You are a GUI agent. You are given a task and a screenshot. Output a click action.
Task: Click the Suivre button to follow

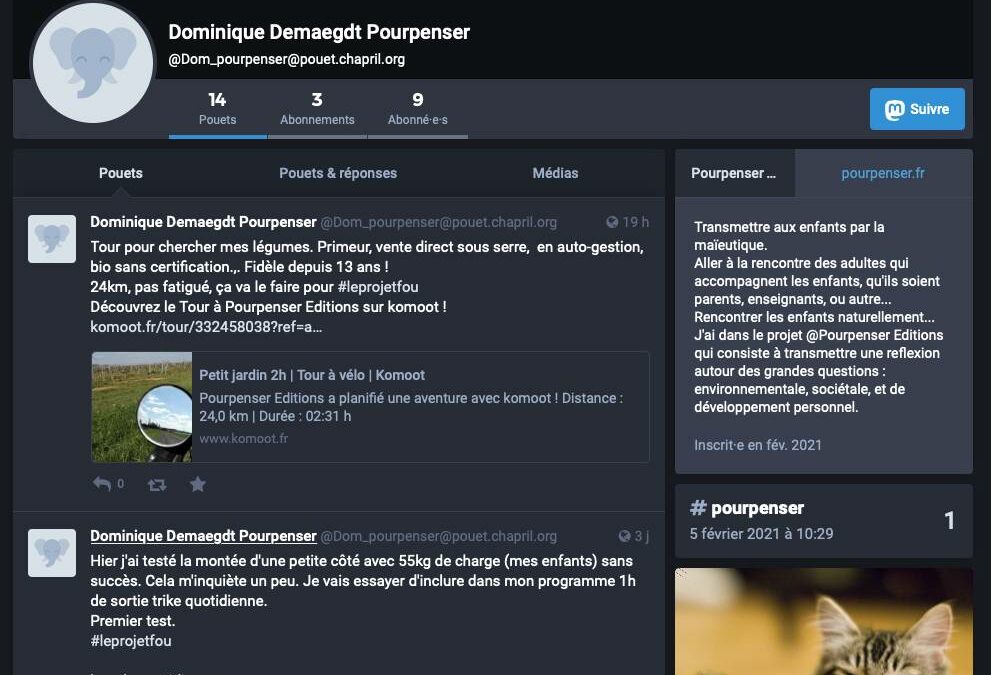point(917,109)
